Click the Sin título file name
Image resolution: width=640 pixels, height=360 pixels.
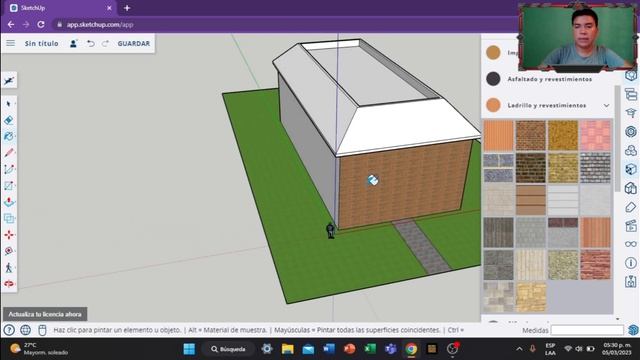click(x=41, y=43)
